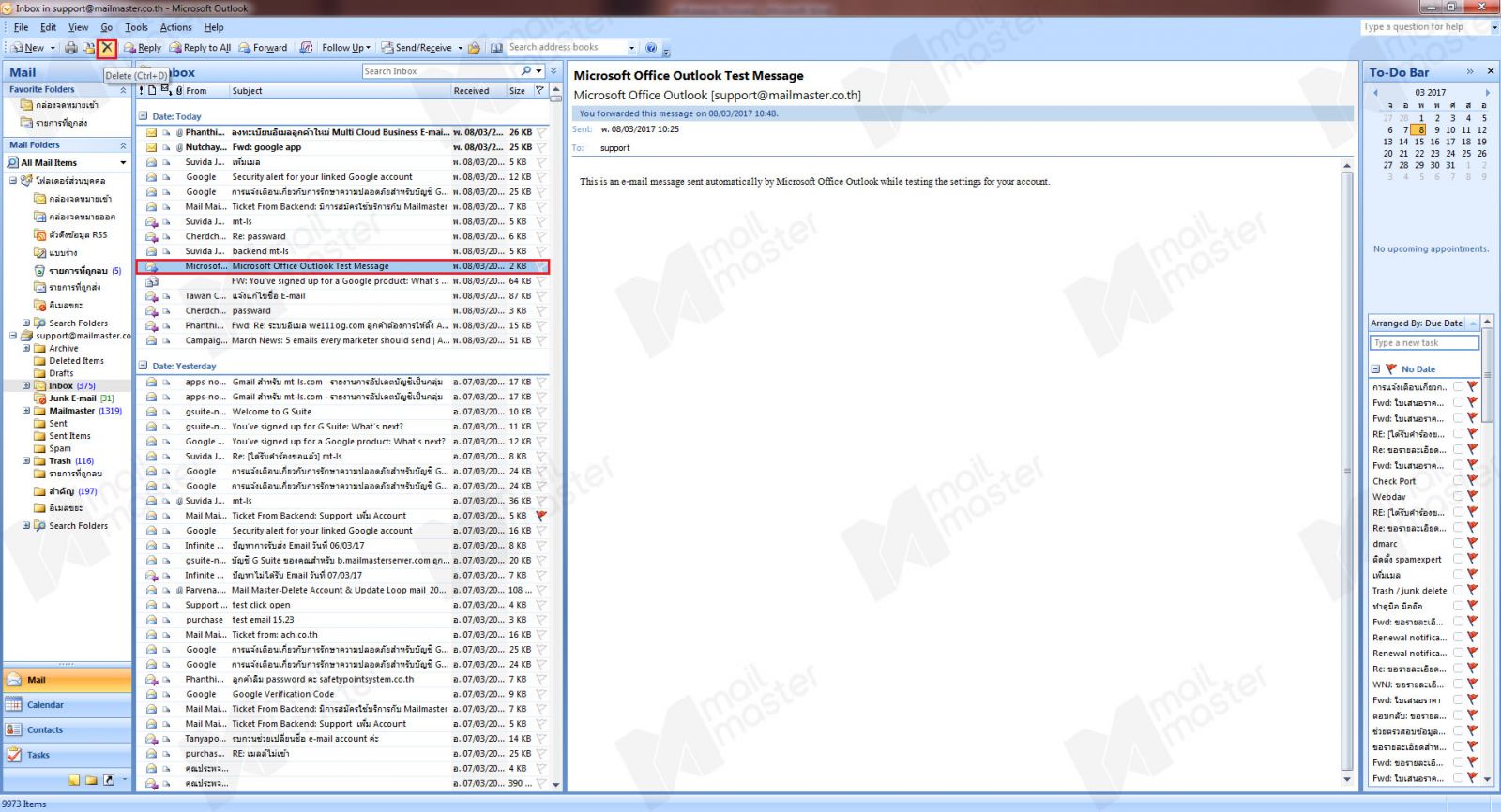Toggle flag on Google Verification Code message
This screenshot has height=812, width=1501.
tap(541, 694)
